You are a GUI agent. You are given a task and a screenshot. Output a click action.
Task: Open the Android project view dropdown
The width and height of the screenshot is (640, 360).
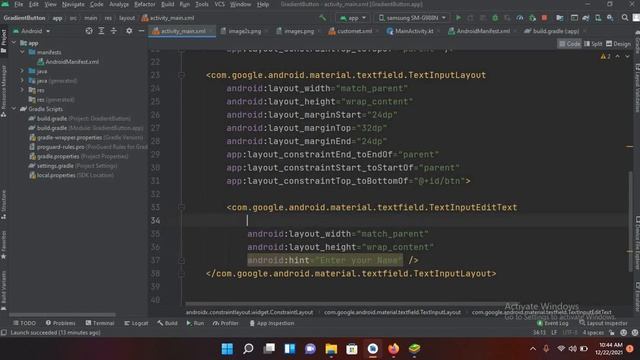[x=31, y=31]
